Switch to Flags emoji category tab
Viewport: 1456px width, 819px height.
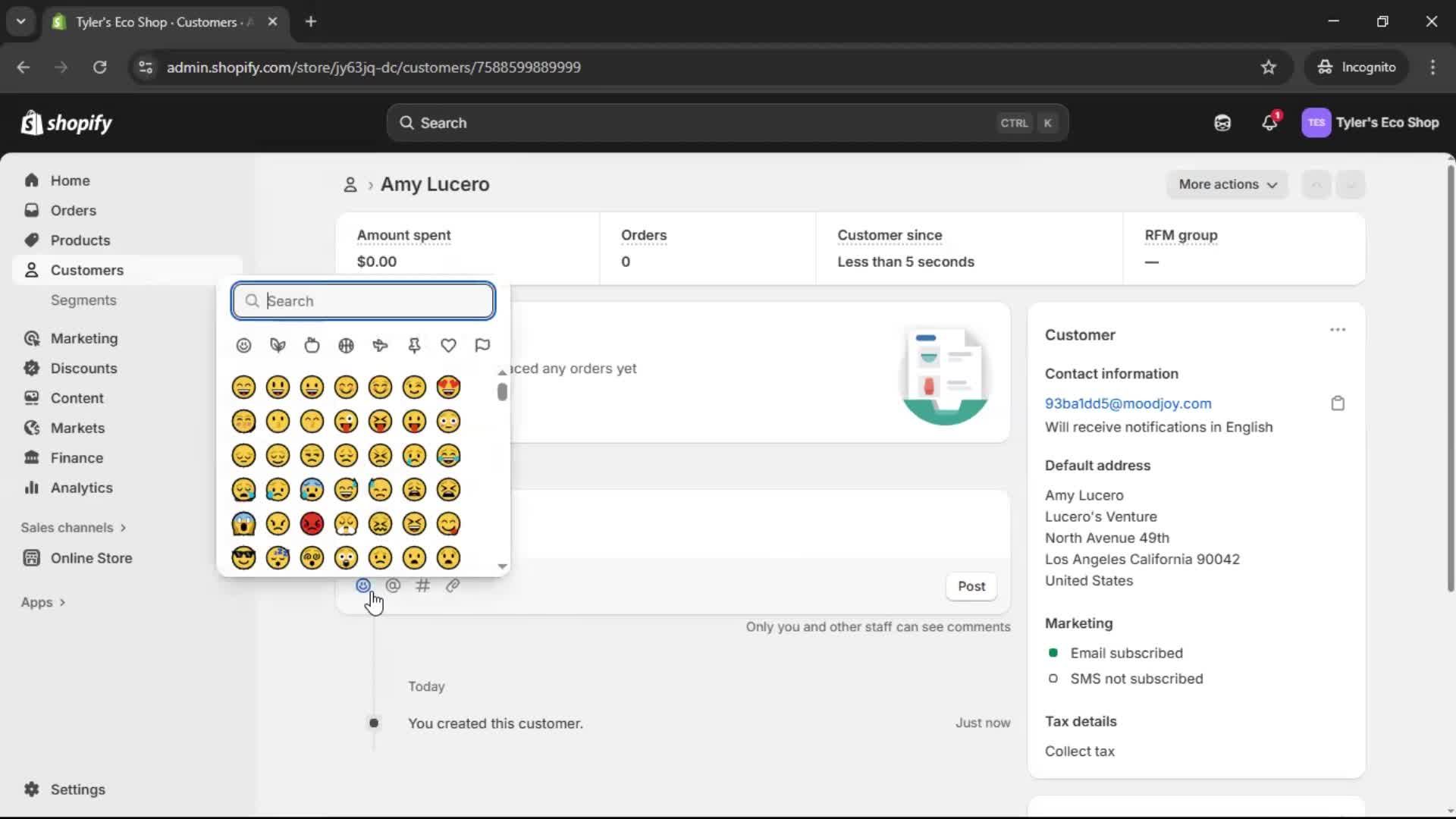coord(482,346)
